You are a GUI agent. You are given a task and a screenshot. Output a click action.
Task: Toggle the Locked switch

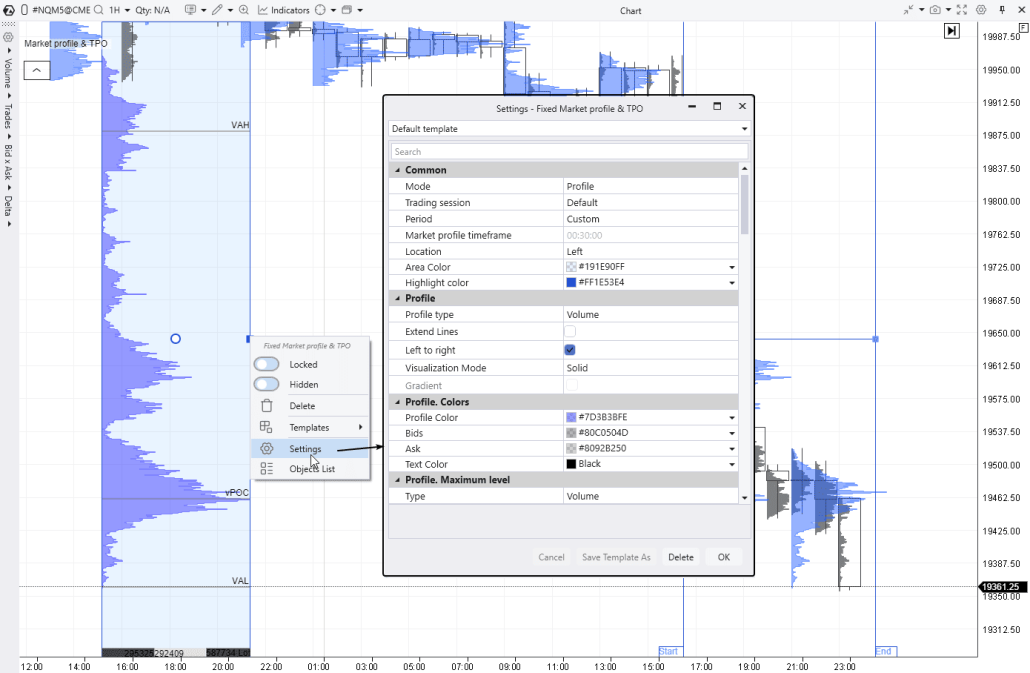[x=266, y=365]
